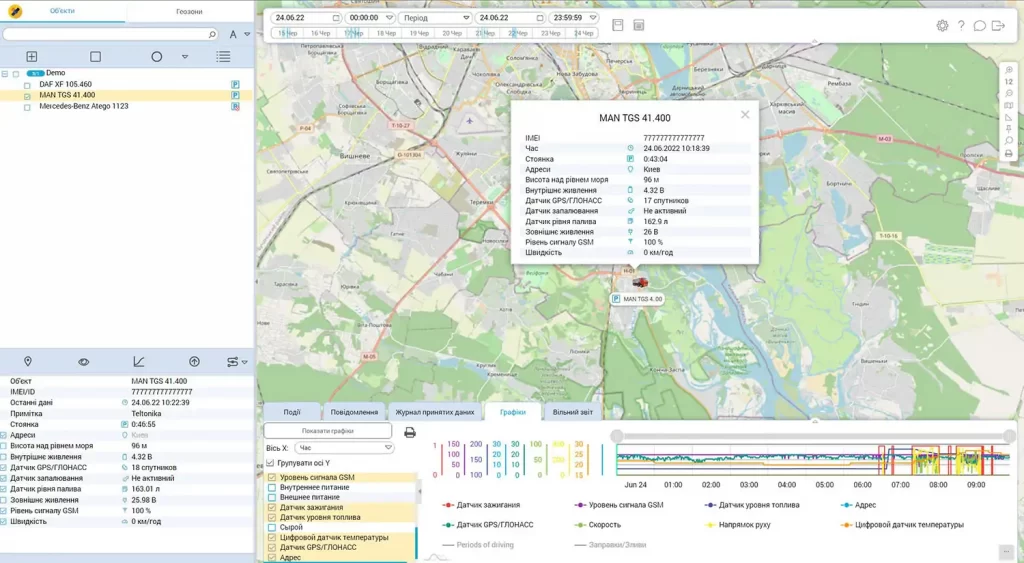This screenshot has height=563, width=1024.
Task: Click the second panel layout icon beside date controls
Action: [x=639, y=25]
